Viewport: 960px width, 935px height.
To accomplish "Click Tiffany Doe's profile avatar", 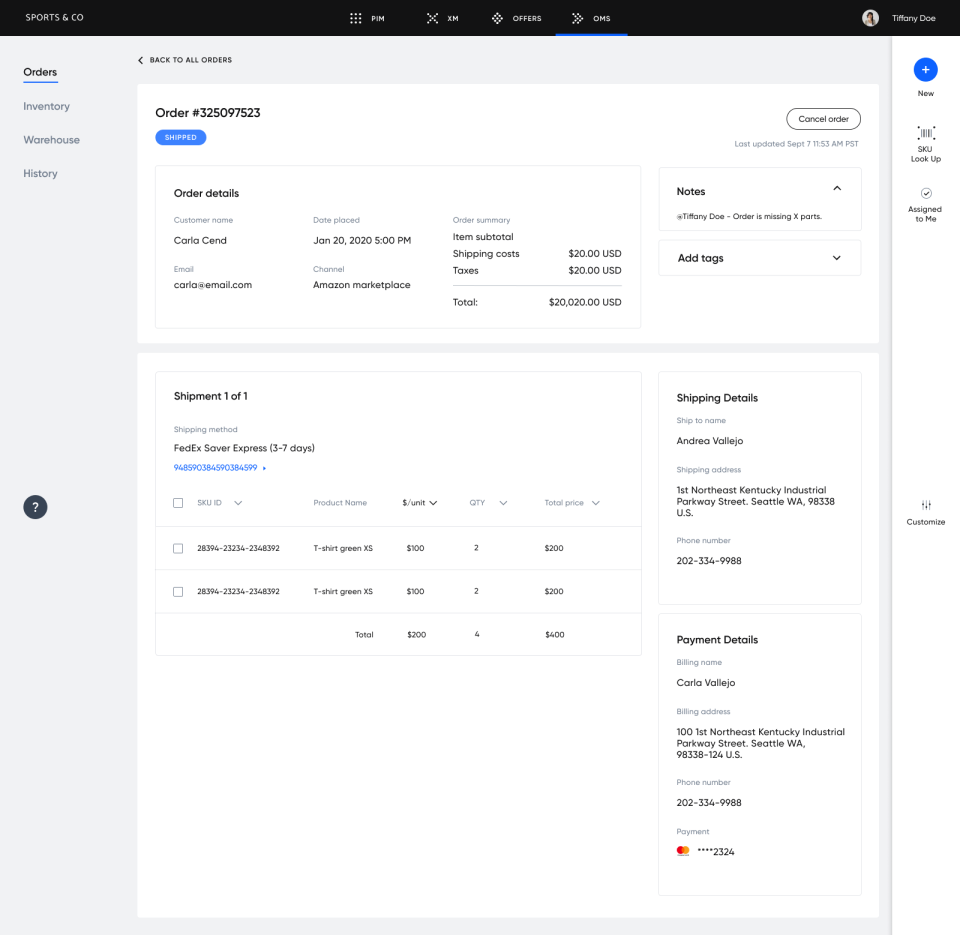I will (870, 18).
